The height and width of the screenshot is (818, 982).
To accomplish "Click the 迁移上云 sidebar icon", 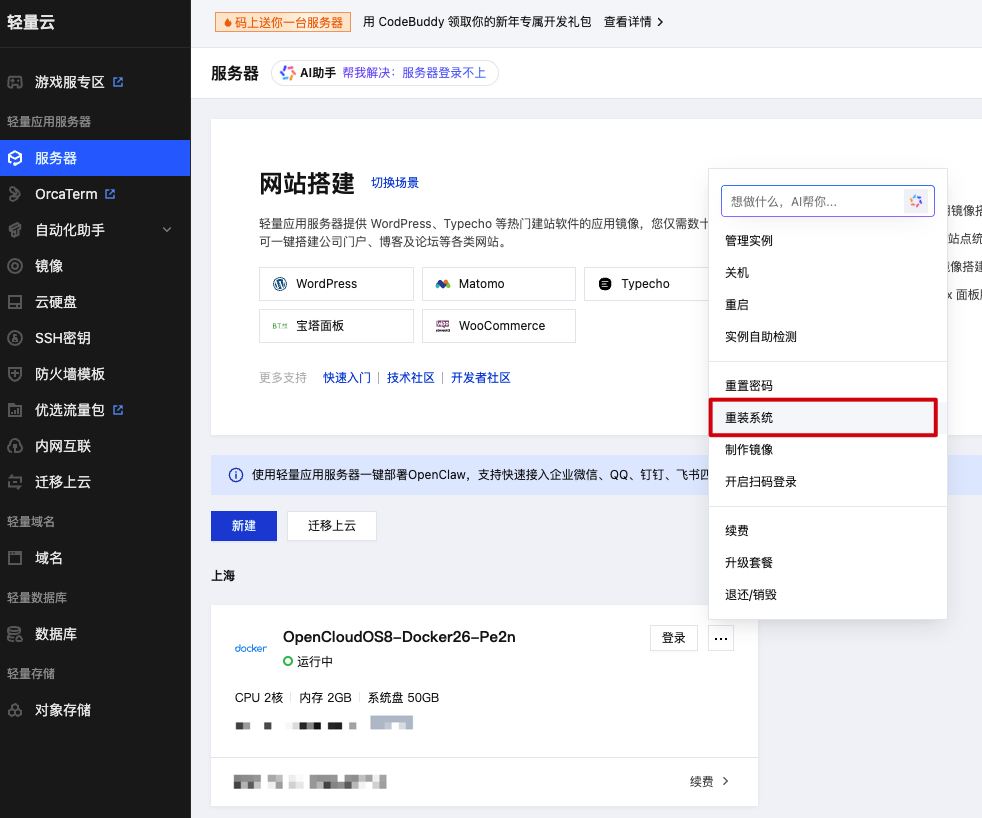I will point(15,482).
